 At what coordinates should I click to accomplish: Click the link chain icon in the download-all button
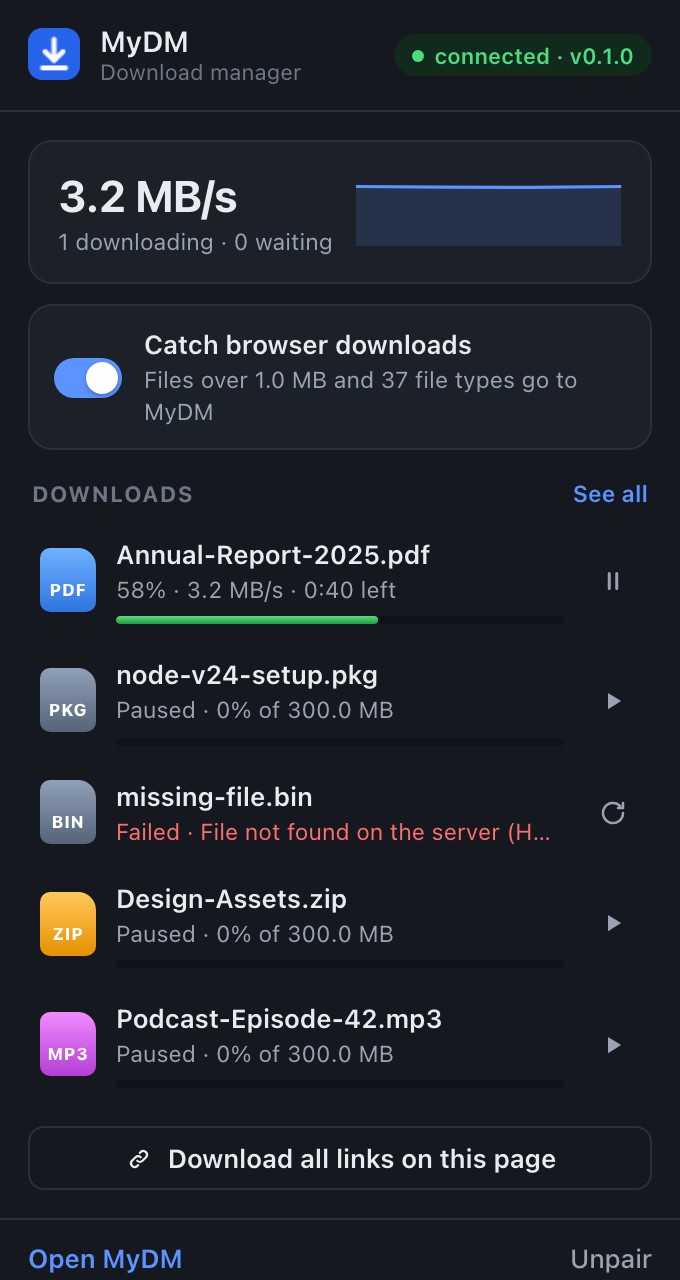pos(140,1159)
